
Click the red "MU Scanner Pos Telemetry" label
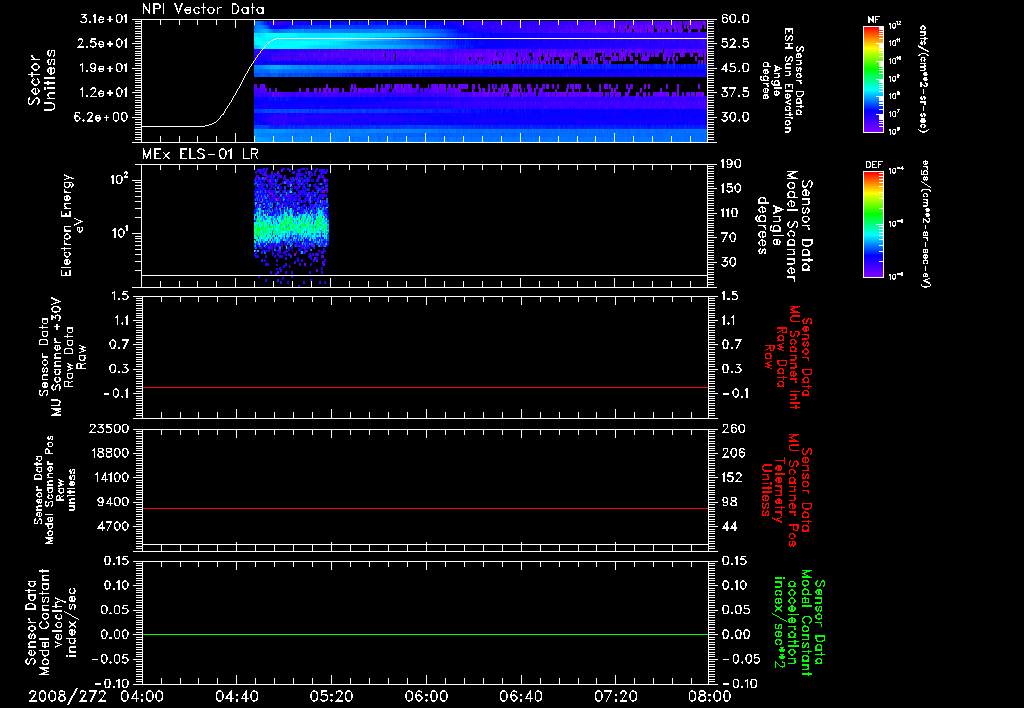[x=786, y=490]
